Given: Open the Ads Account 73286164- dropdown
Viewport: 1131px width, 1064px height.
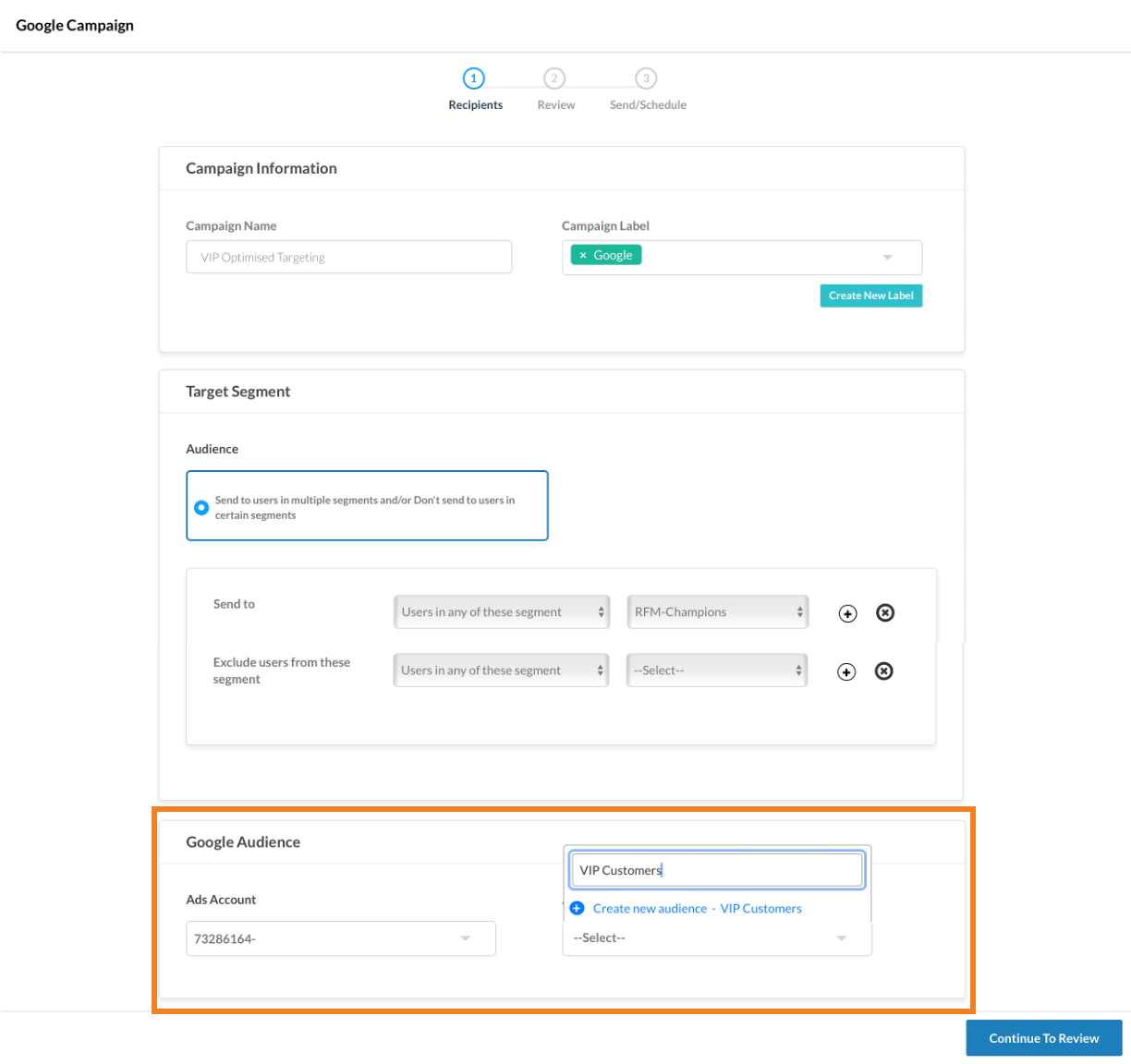Looking at the screenshot, I should 341,938.
